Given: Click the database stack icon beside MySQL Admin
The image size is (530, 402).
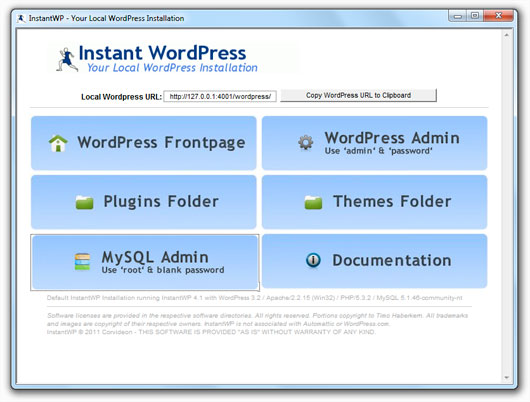Looking at the screenshot, I should click(x=82, y=262).
